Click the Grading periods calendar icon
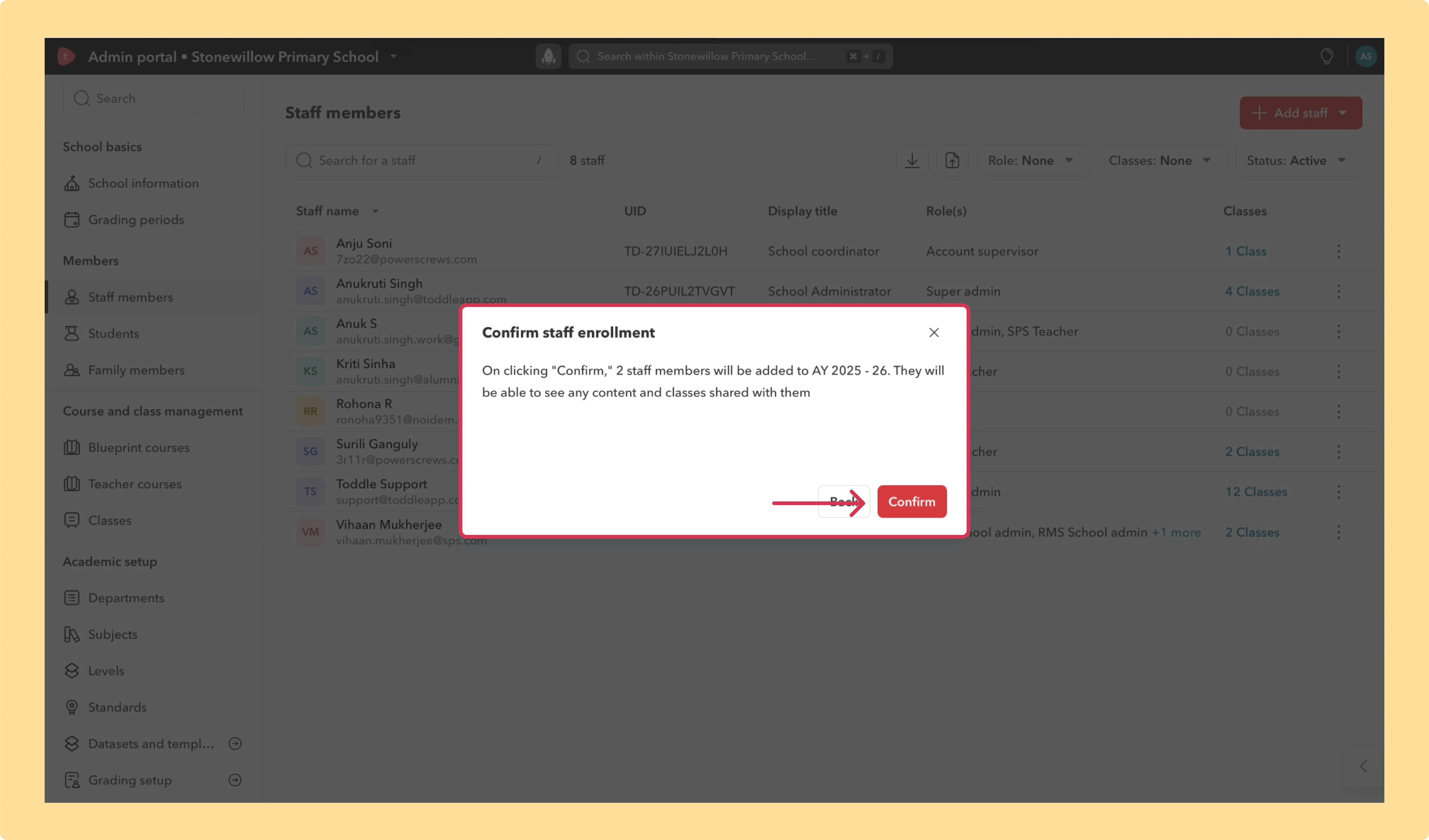1429x840 pixels. [72, 220]
